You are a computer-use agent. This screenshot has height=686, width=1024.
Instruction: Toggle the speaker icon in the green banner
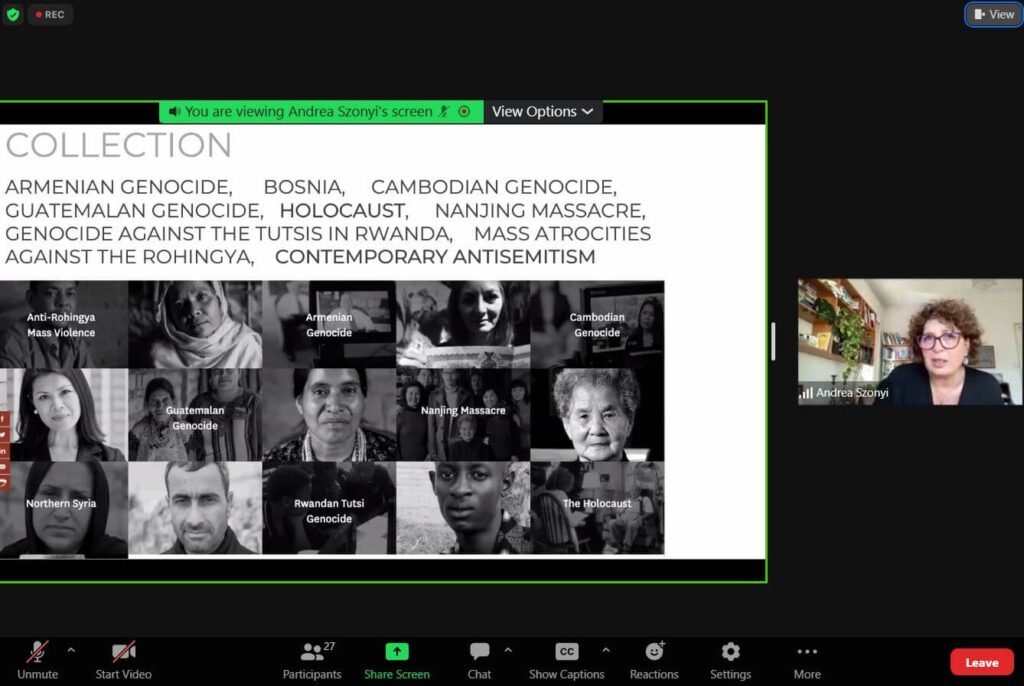point(172,111)
